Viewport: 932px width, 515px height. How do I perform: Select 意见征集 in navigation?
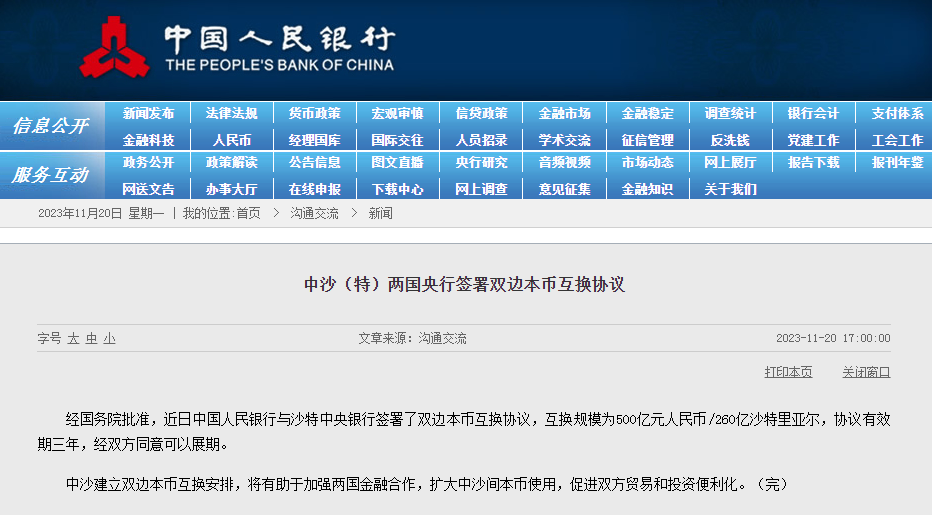pos(565,189)
